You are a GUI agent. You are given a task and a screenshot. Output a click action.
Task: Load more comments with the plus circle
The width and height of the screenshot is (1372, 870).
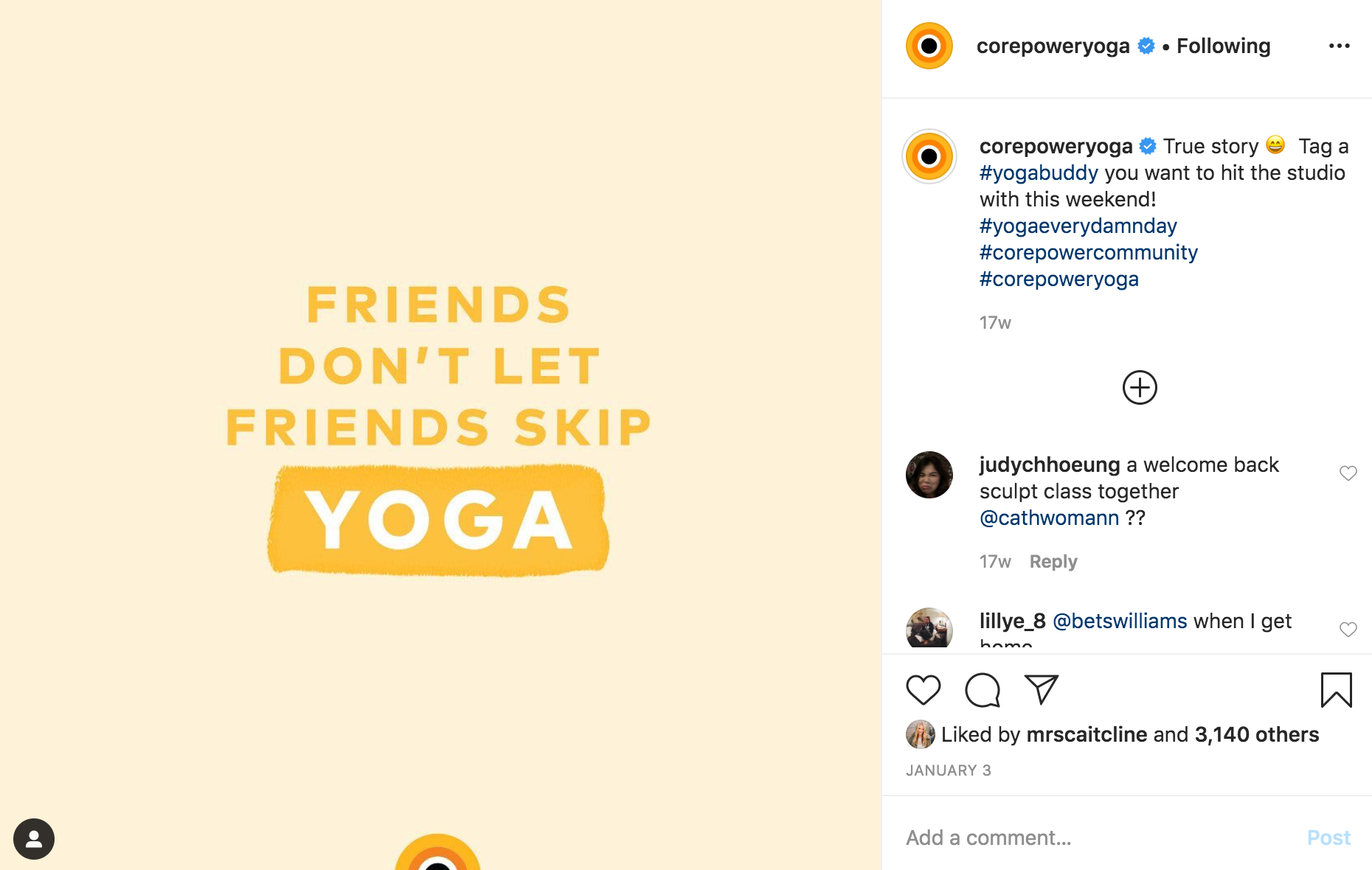[x=1140, y=387]
